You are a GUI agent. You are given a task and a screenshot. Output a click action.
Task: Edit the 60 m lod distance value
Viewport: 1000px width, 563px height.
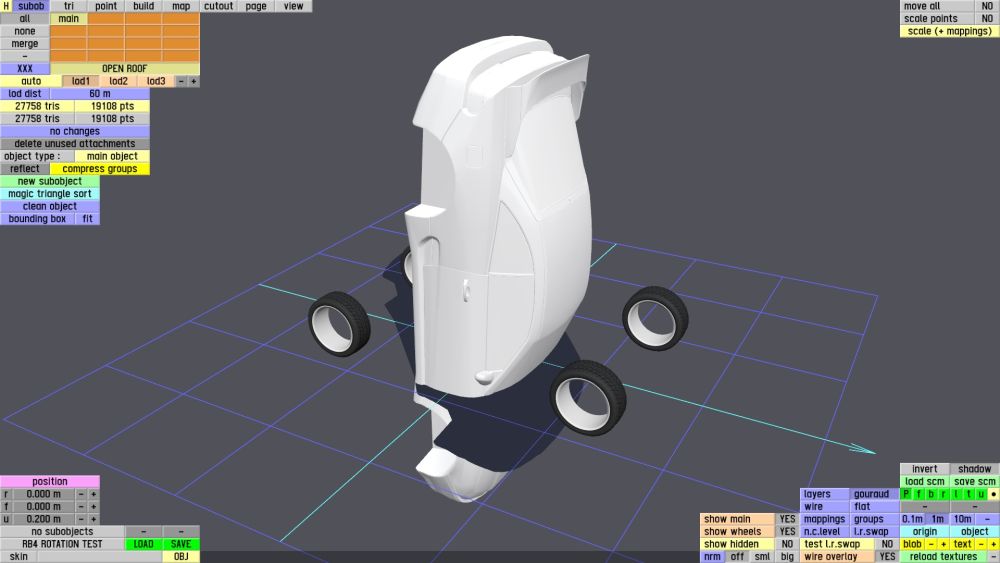(99, 94)
